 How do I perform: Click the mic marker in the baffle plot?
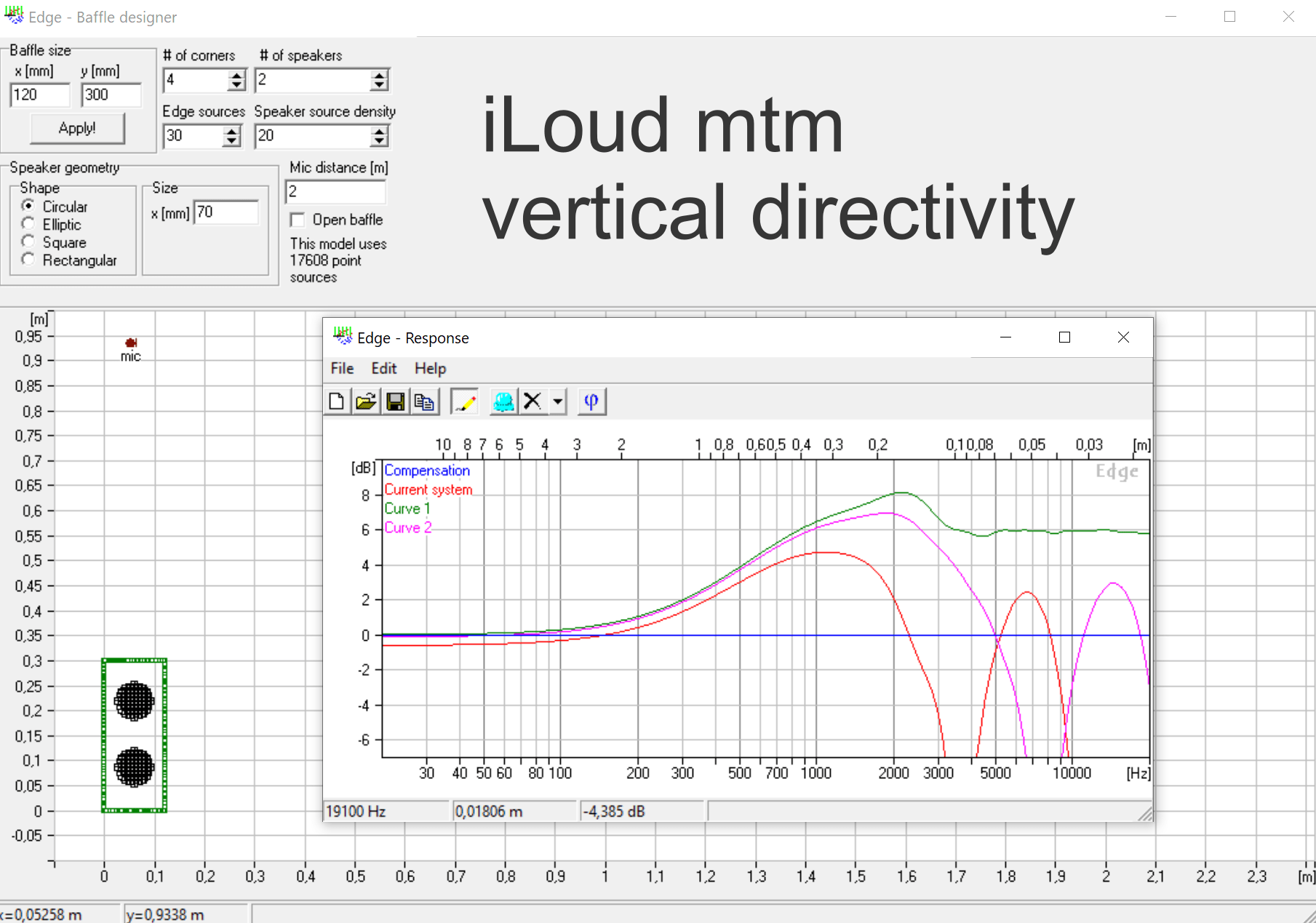pos(131,343)
